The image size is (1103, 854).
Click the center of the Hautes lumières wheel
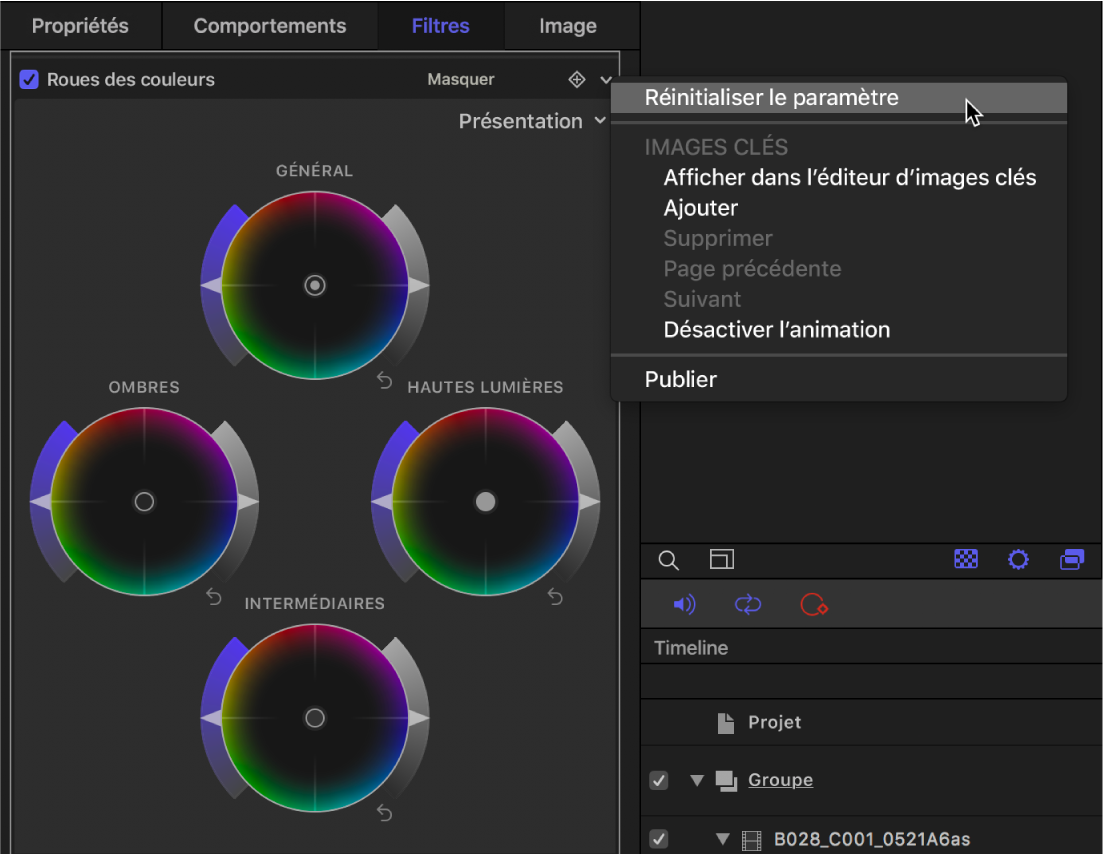pyautogui.click(x=485, y=502)
